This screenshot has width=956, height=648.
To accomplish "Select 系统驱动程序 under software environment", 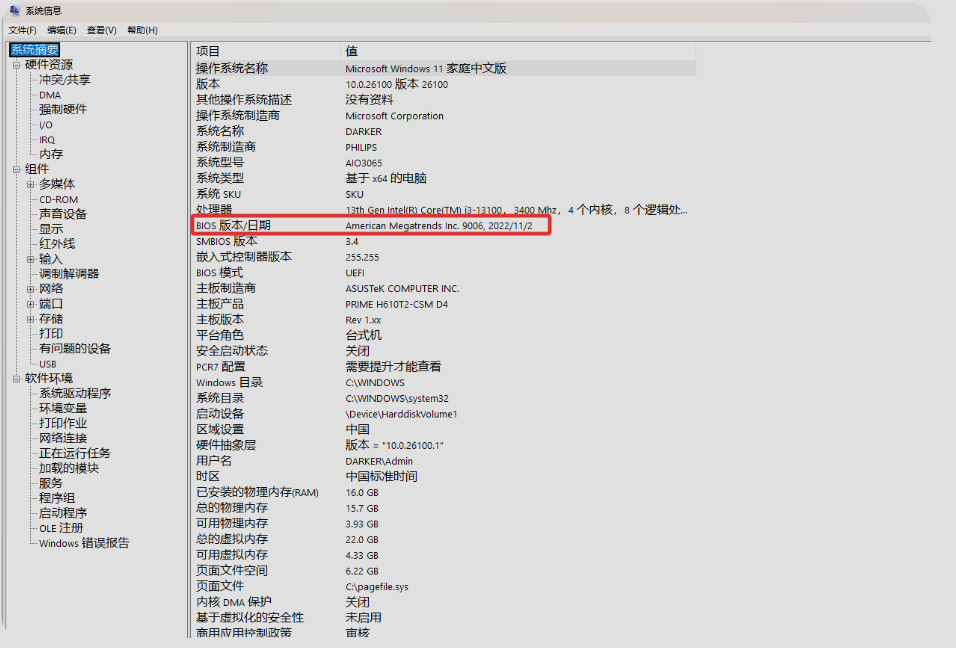I will pyautogui.click(x=75, y=393).
